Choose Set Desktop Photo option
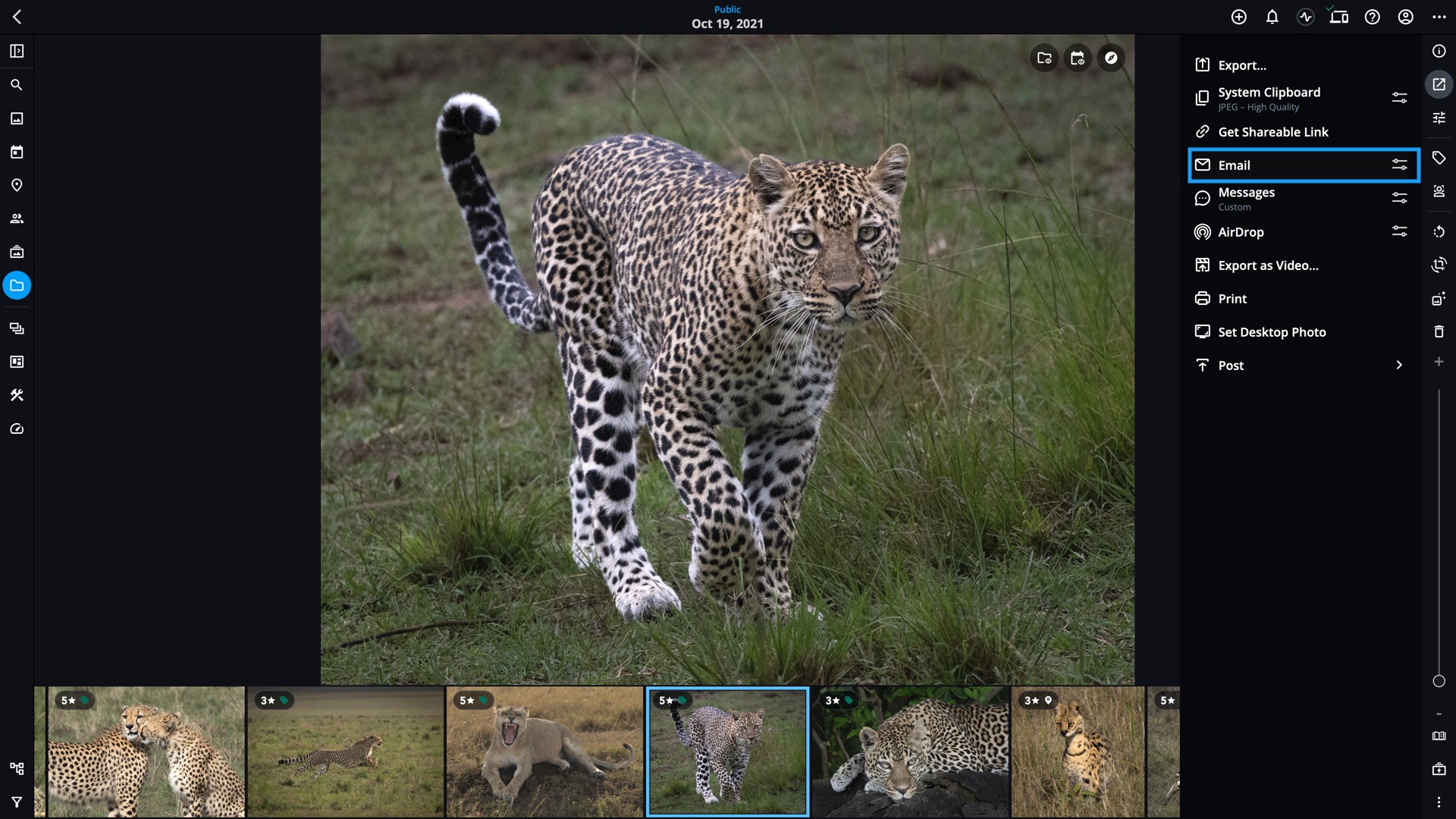Viewport: 1456px width, 819px height. coord(1272,332)
